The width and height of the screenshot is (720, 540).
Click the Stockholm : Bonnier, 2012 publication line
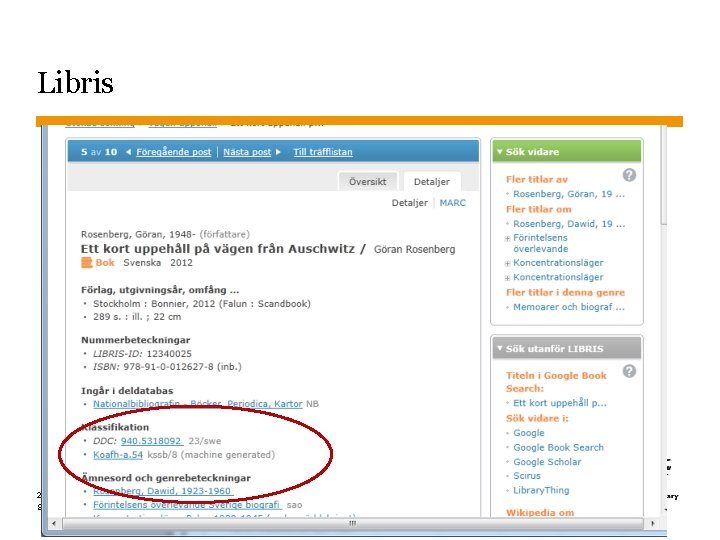202,304
